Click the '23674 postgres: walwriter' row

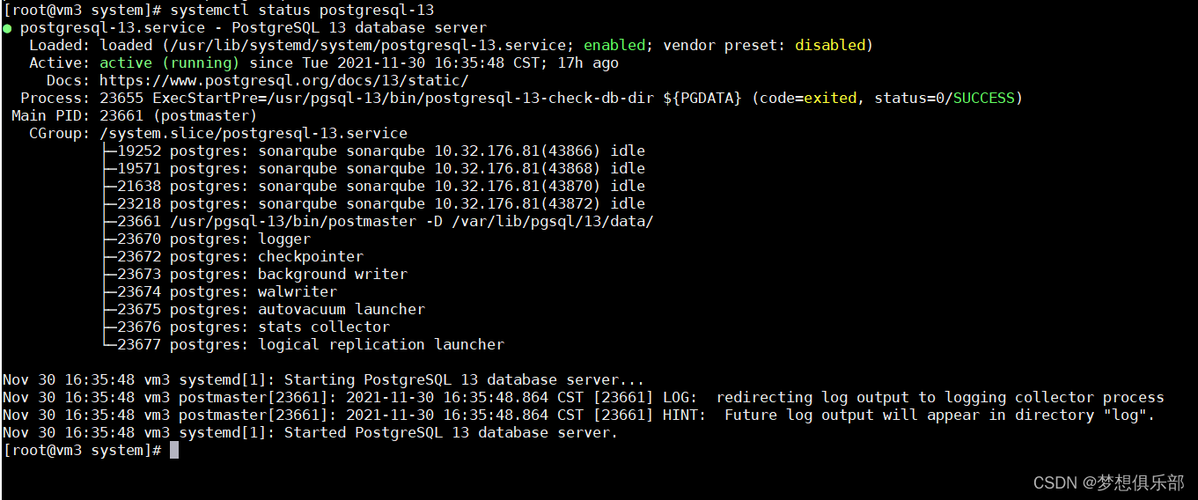coord(219,292)
